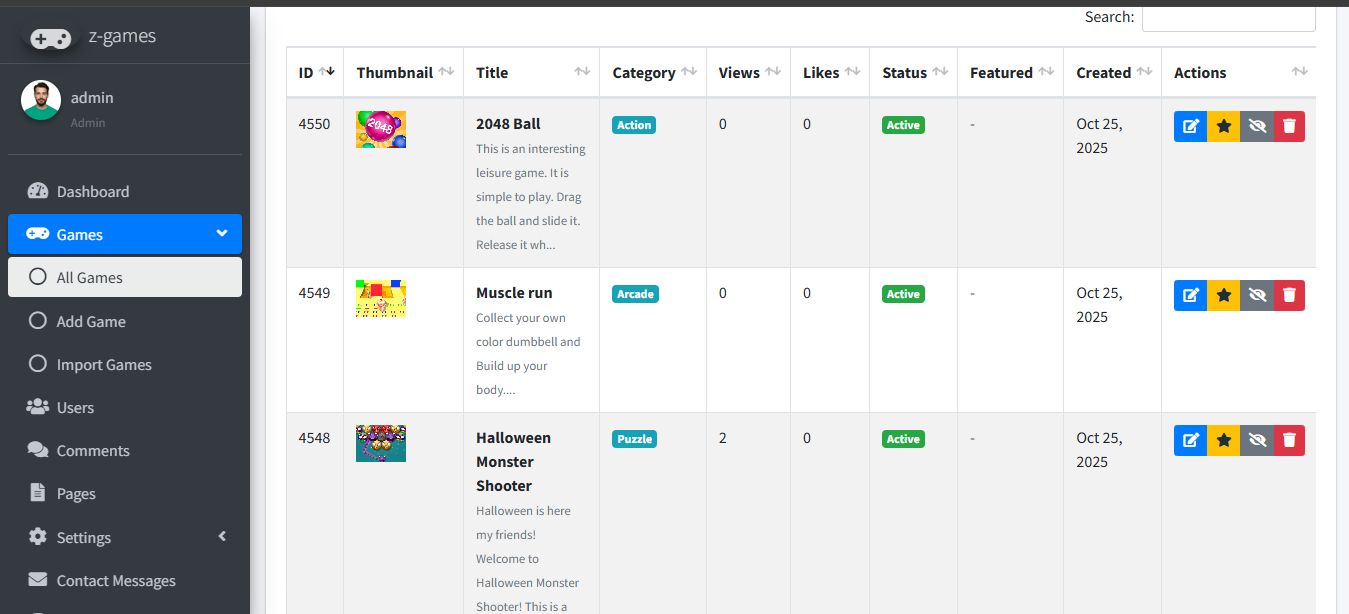Click the z-games gamepad logo icon
Screen dimensions: 1349x614
click(50, 38)
